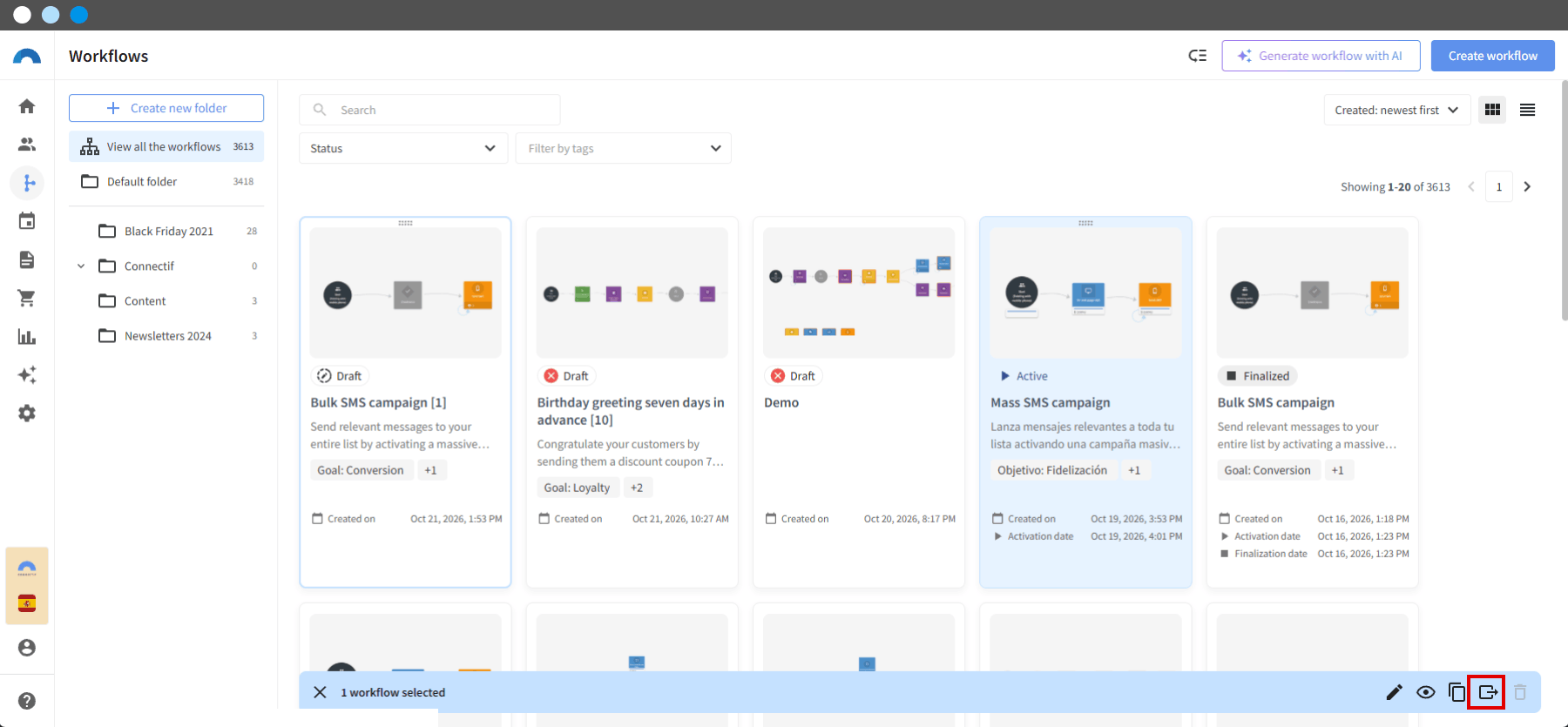Open the Calendar icon in sidebar

(x=27, y=221)
